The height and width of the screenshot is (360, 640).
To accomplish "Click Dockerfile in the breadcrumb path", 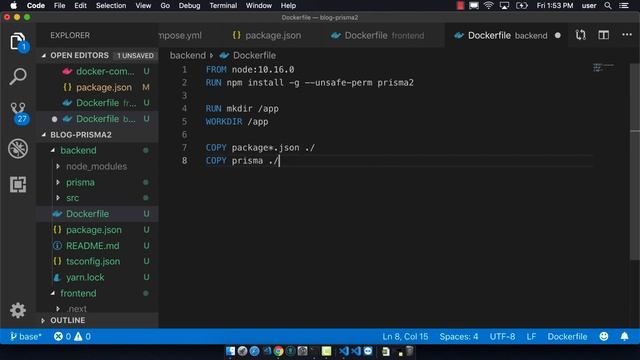I will tap(254, 55).
